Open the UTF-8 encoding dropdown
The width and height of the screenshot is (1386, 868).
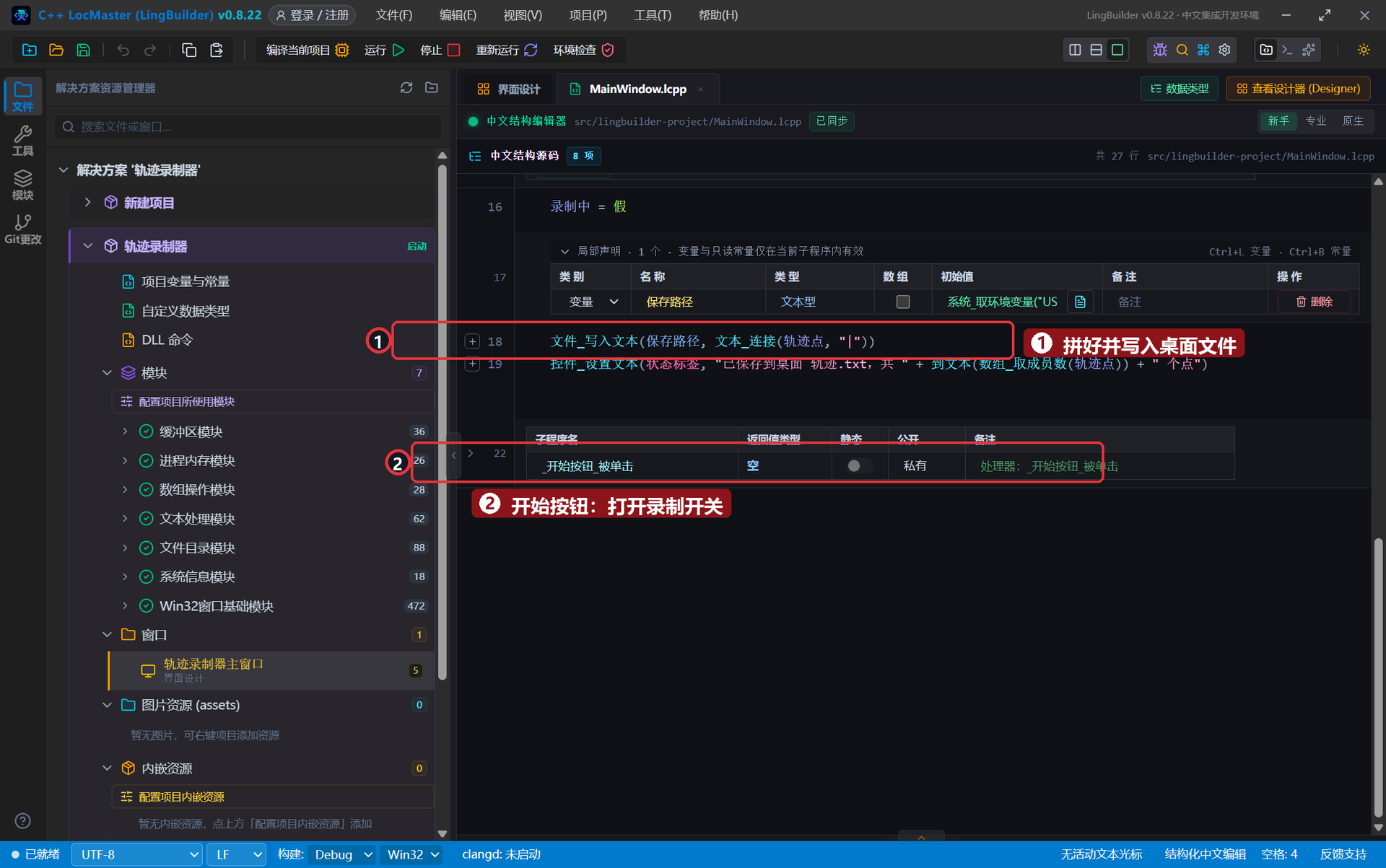pos(137,854)
